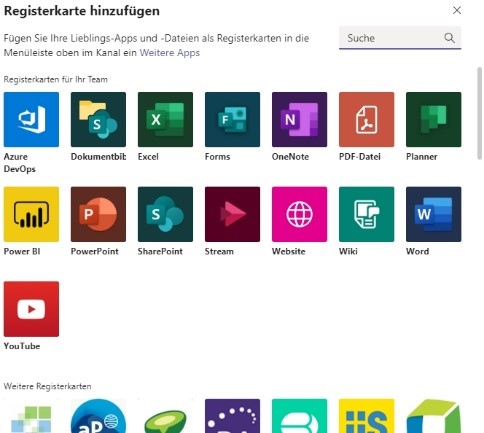Screen dimensions: 484x433
Task: Click the 'Azure DevOps' label text
Action: point(20,163)
